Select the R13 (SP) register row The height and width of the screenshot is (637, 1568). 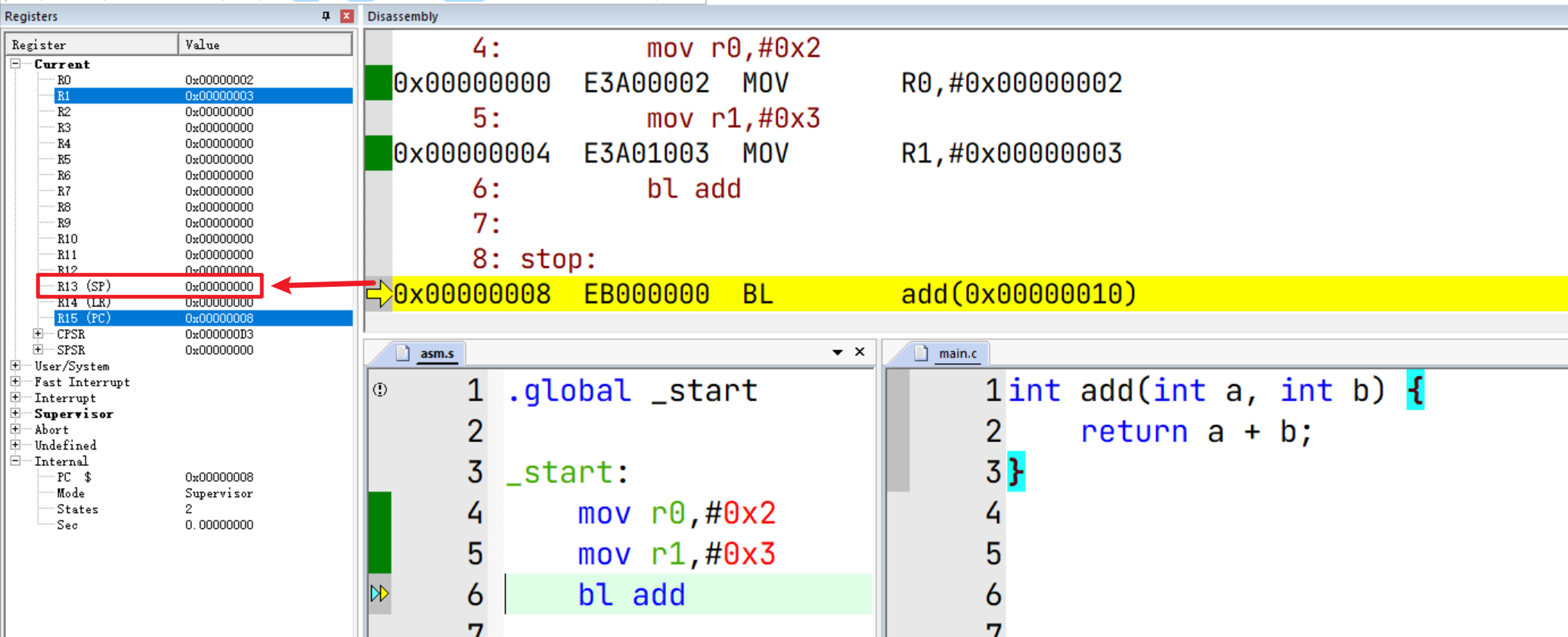click(203, 287)
